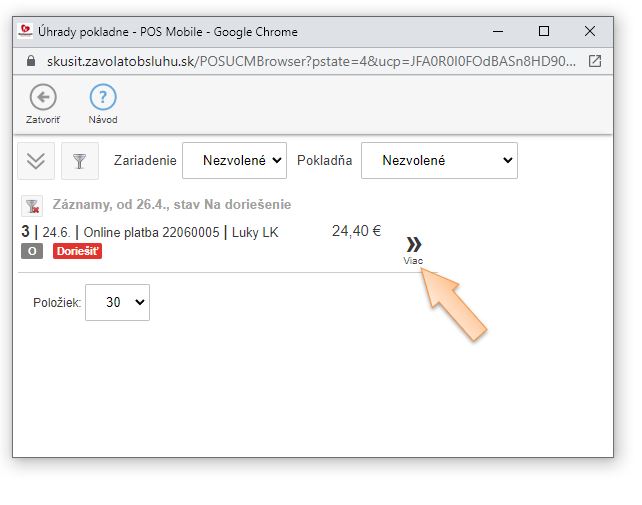
Task: Click the URL address text
Action: (300, 61)
